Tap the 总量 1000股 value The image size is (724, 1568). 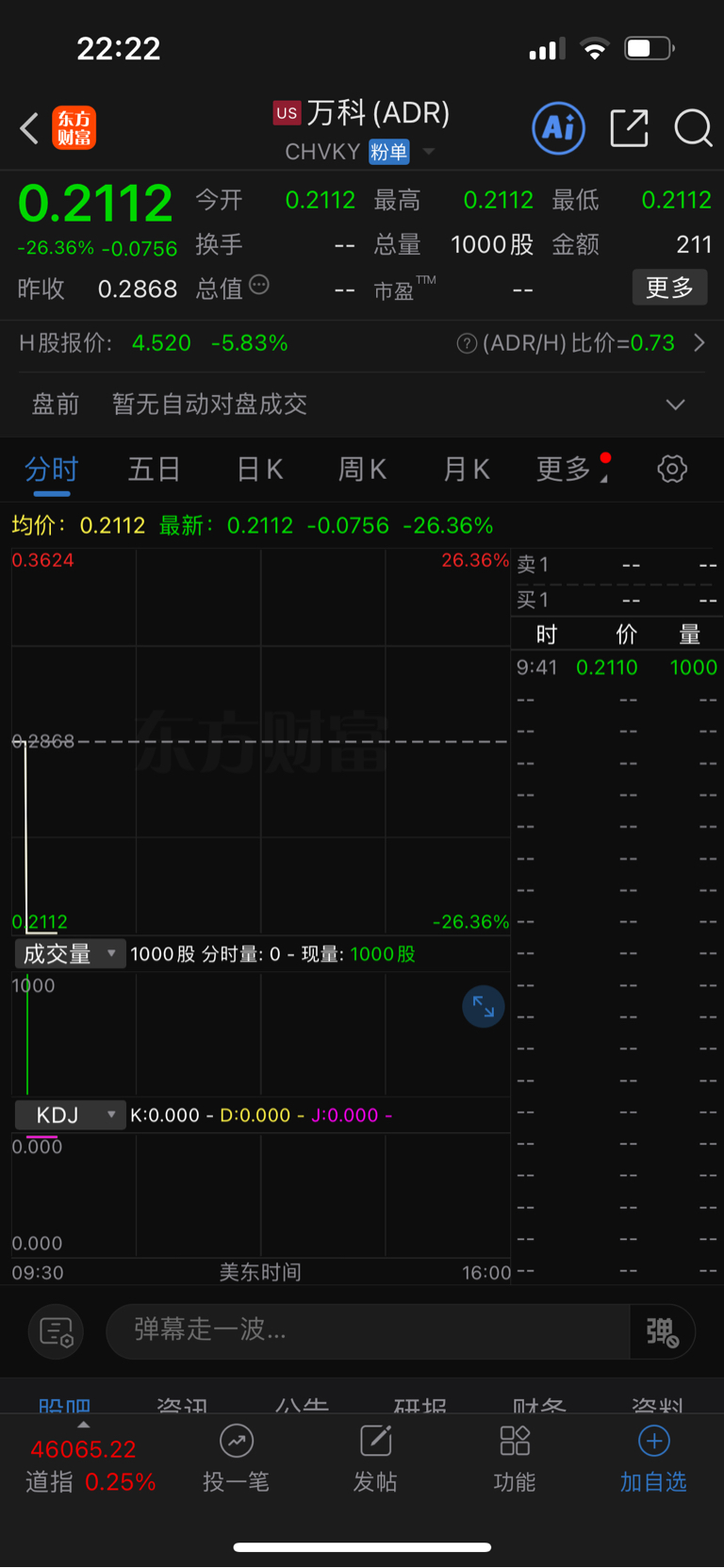[492, 245]
